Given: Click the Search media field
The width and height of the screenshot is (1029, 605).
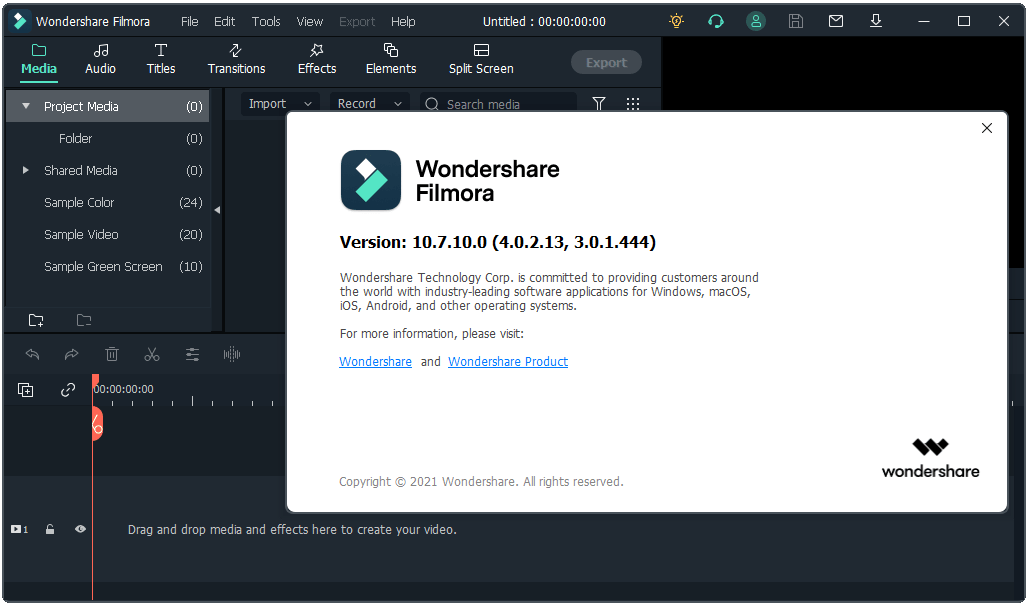Looking at the screenshot, I should (x=498, y=104).
